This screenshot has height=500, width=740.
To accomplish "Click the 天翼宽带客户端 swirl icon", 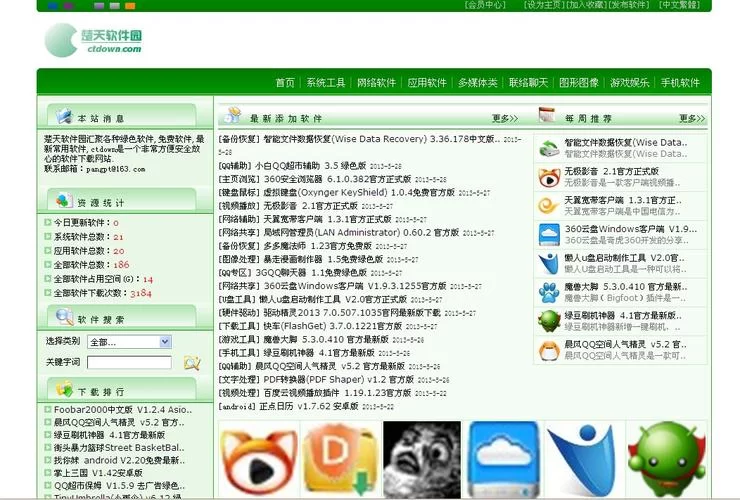I will click(549, 206).
